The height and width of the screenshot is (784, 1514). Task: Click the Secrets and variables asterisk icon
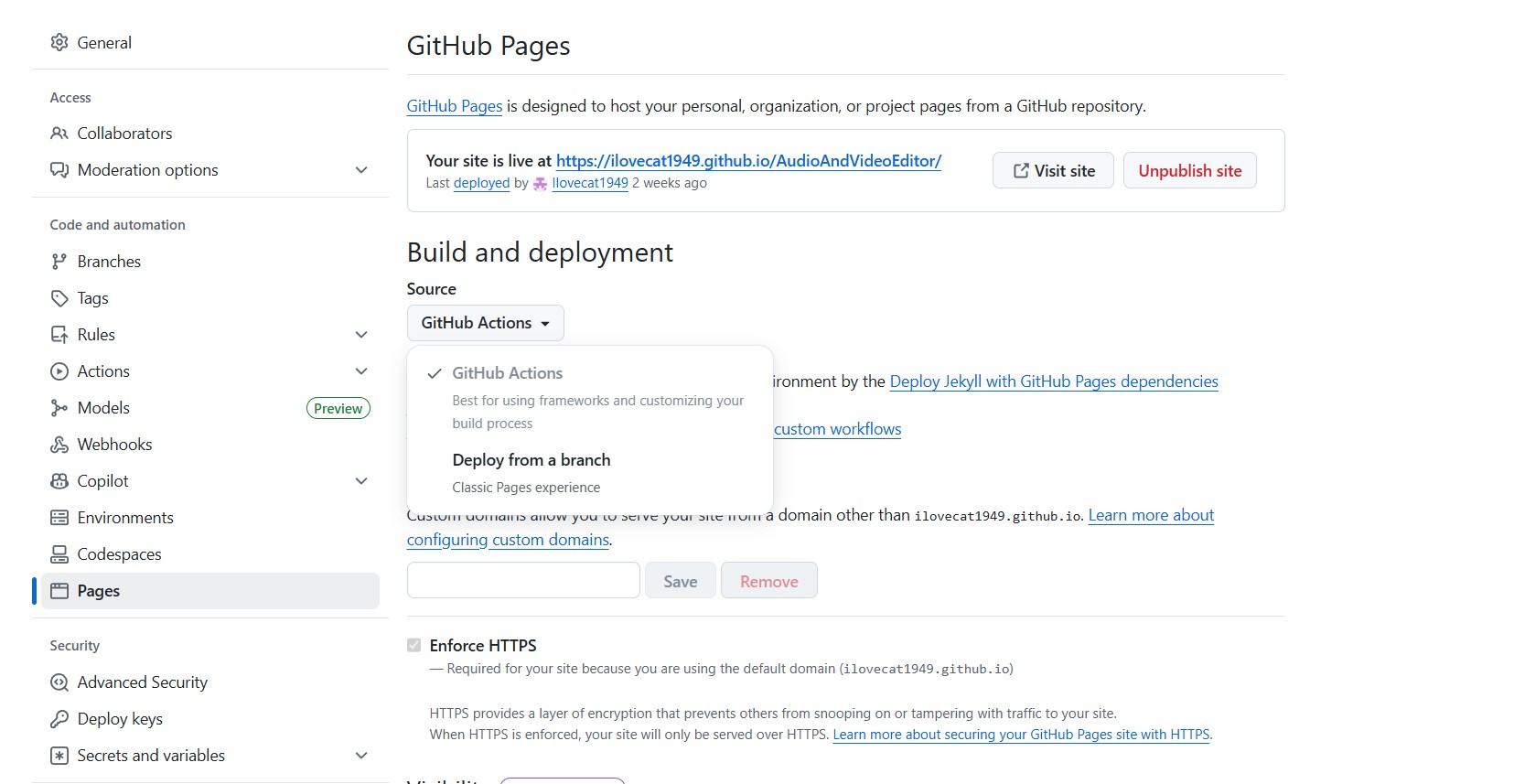coord(59,756)
